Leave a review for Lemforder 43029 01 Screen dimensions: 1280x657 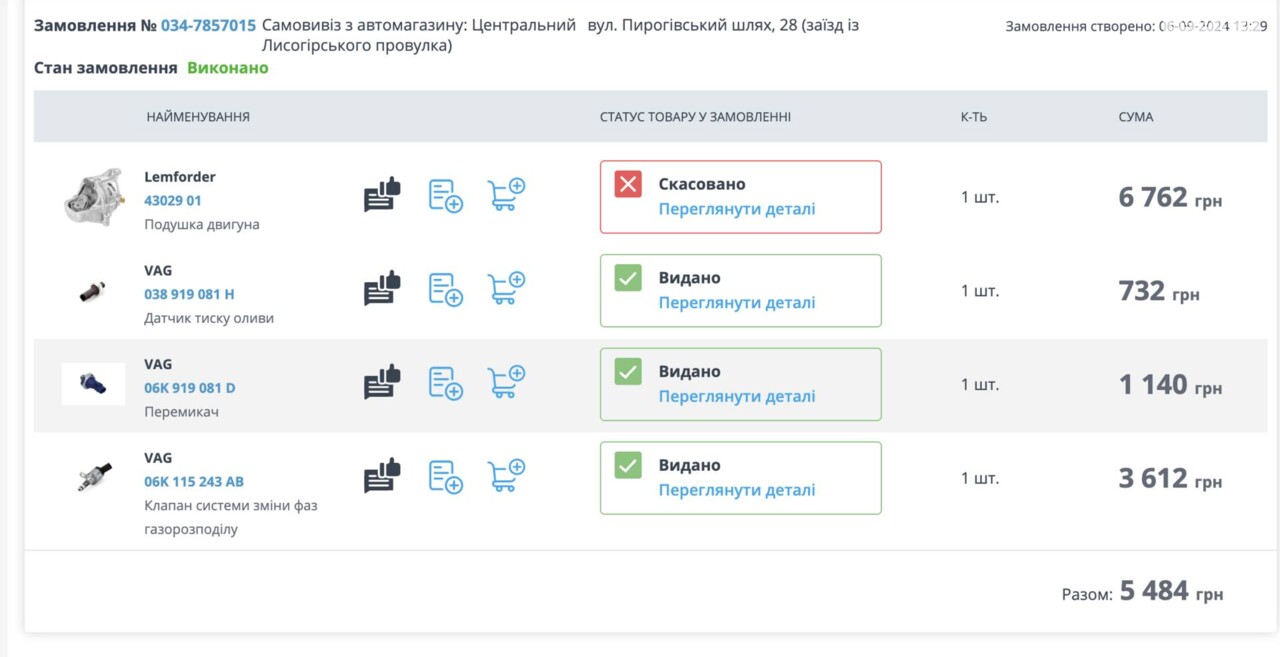point(382,195)
